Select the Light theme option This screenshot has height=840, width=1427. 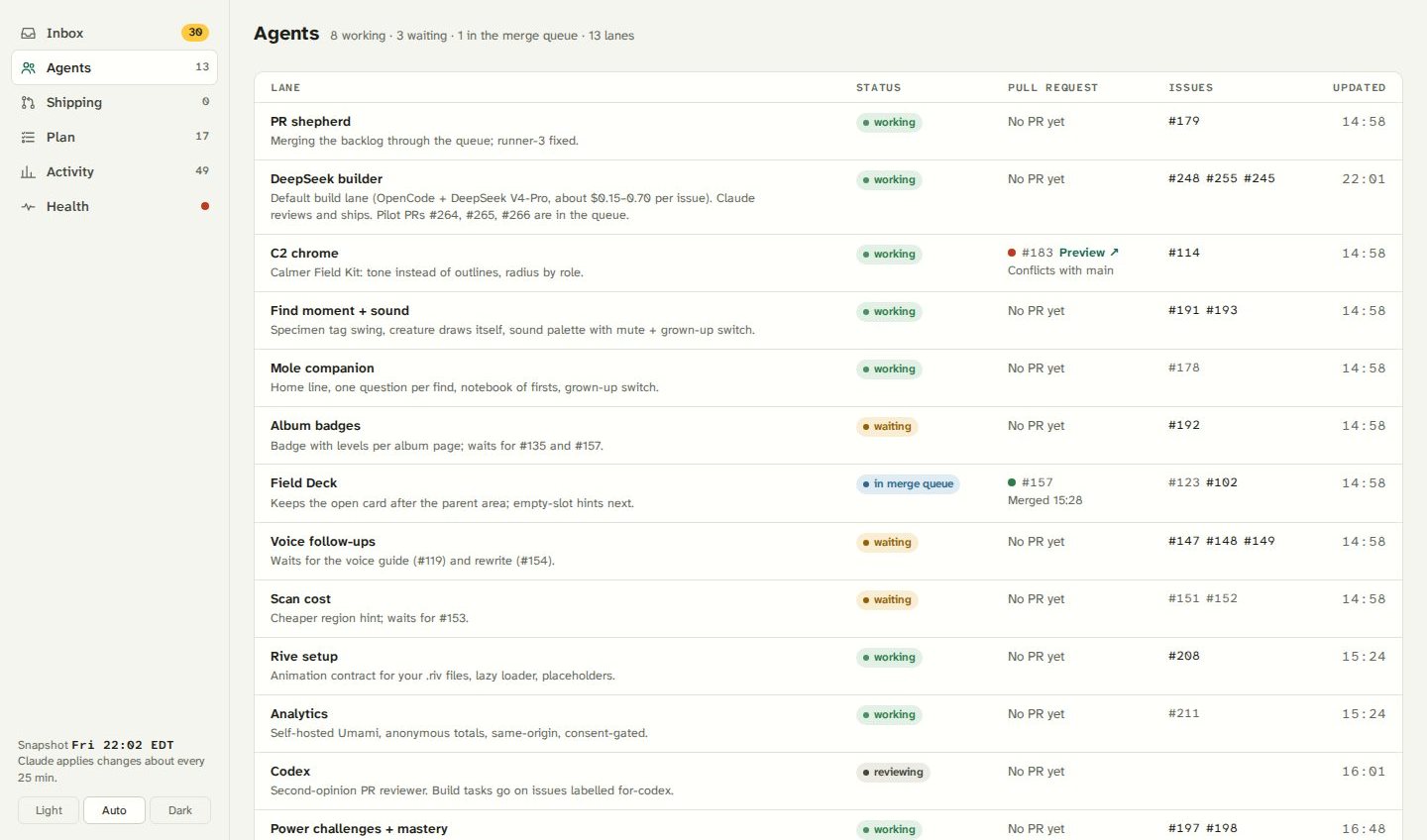[49, 810]
